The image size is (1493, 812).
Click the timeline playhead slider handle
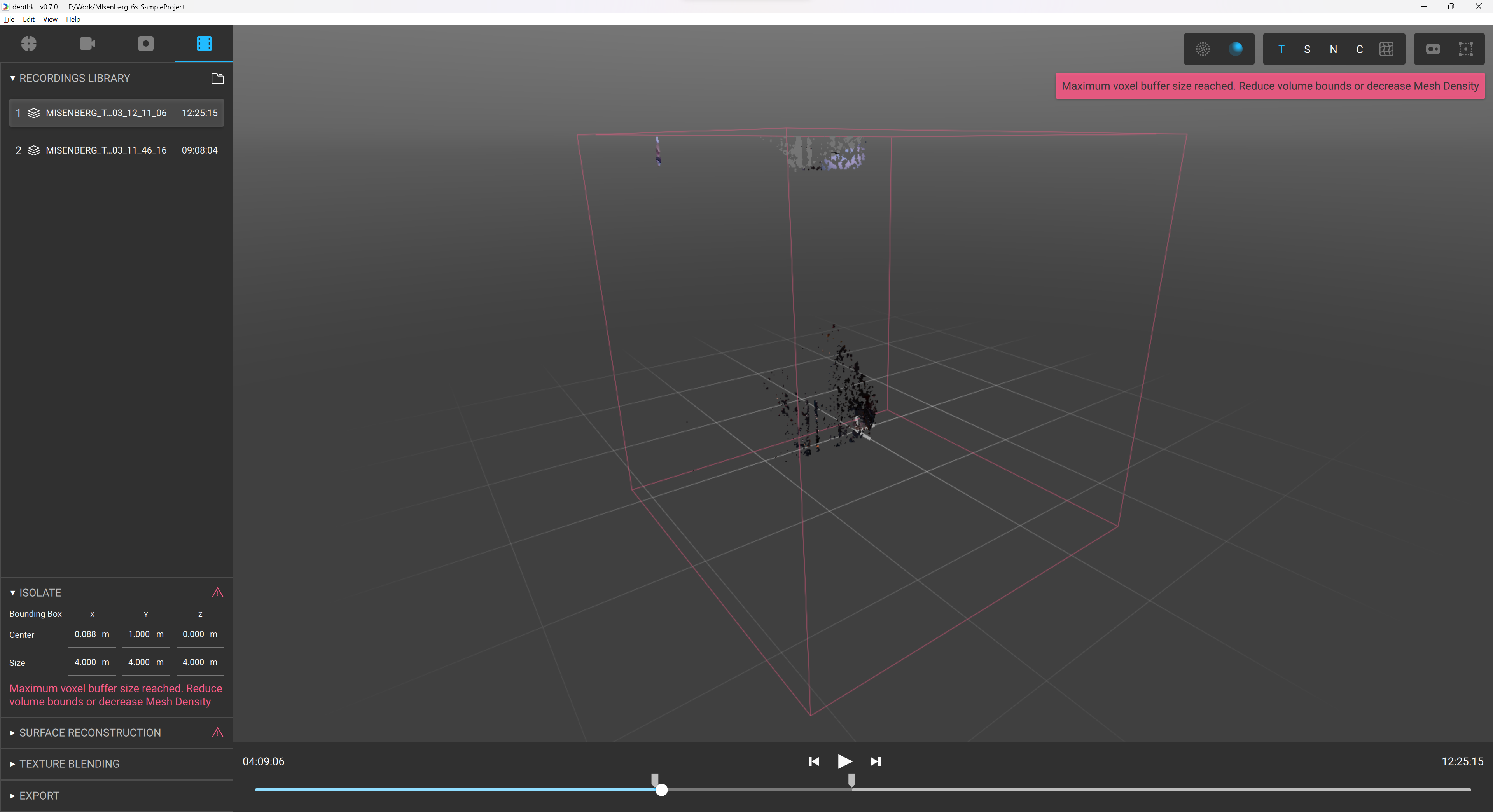pyautogui.click(x=661, y=789)
